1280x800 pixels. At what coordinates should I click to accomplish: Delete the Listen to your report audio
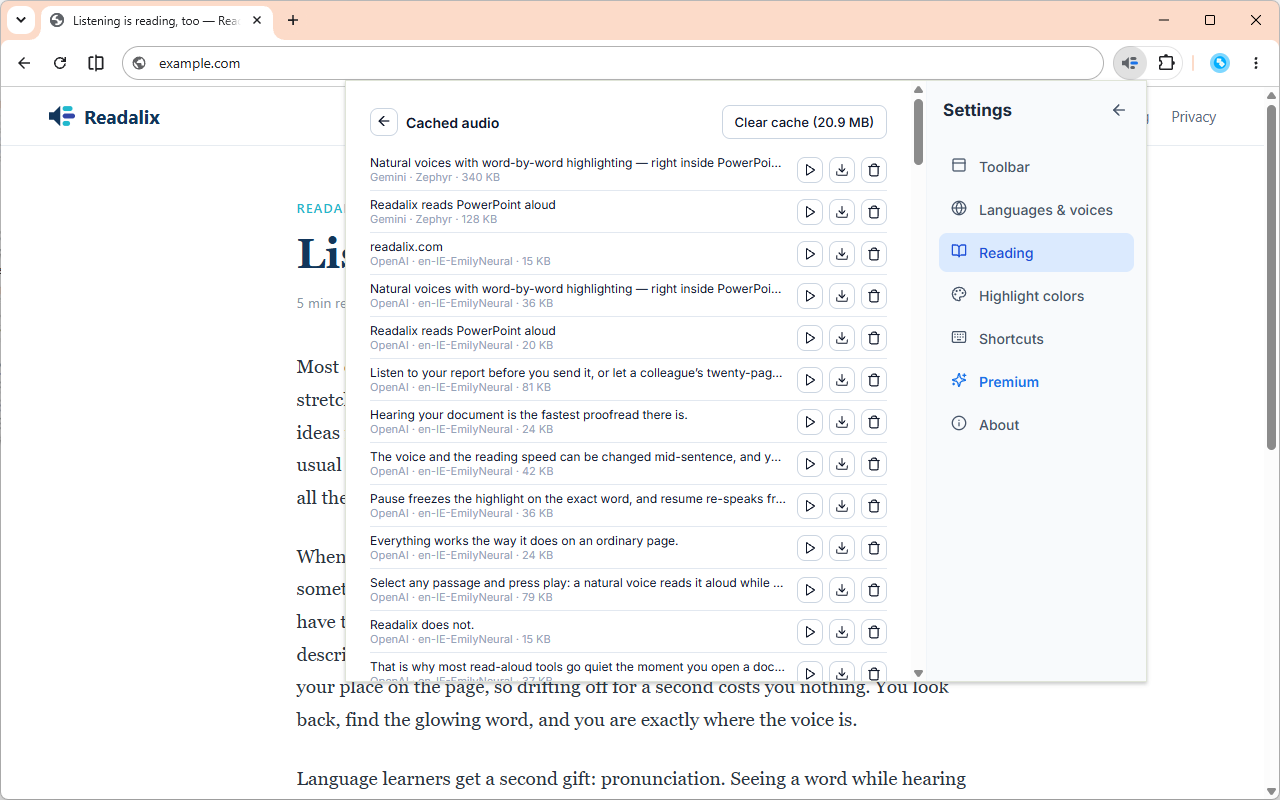[874, 380]
